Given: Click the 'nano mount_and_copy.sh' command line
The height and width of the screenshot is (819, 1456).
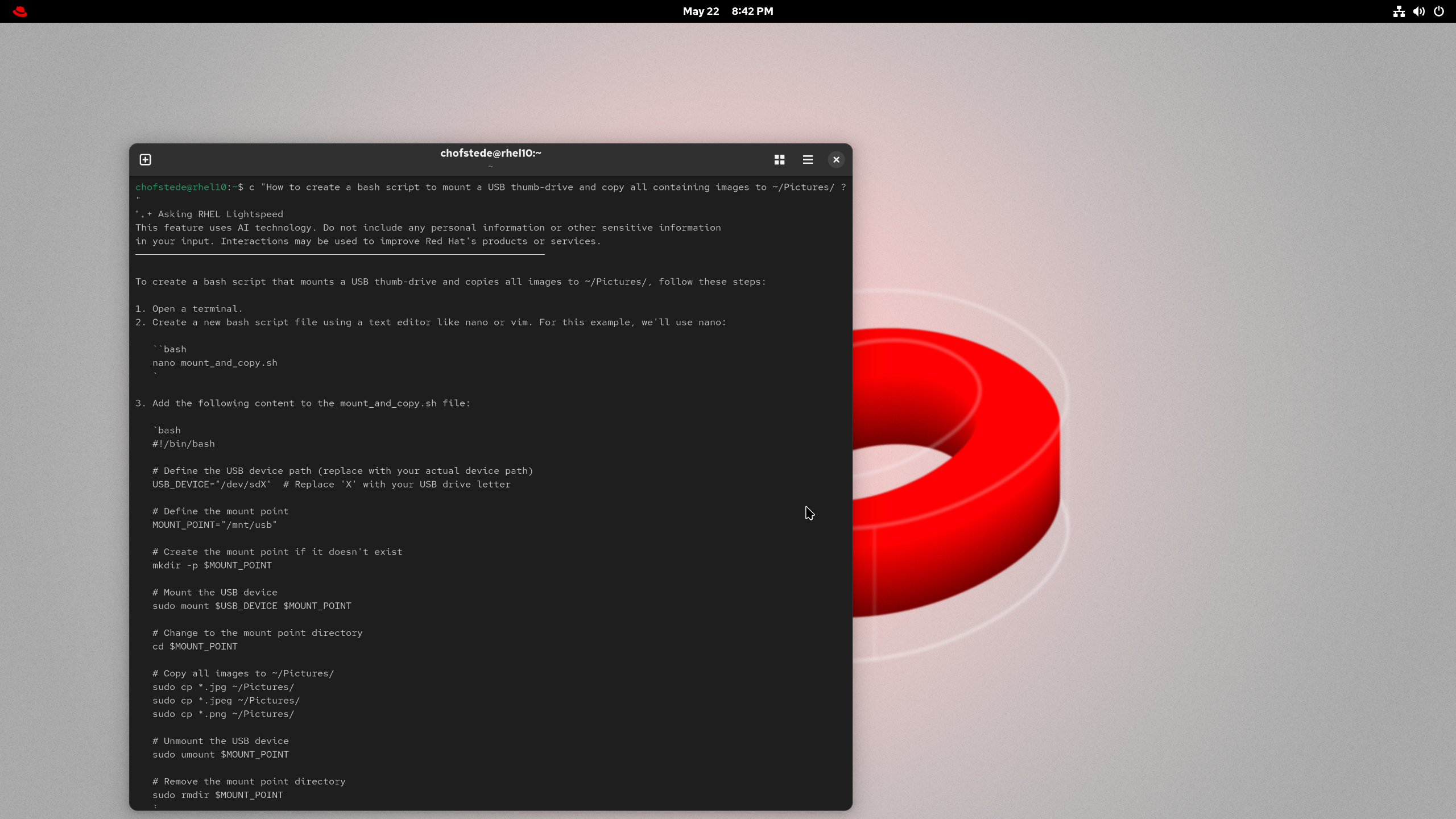Looking at the screenshot, I should [x=214, y=363].
